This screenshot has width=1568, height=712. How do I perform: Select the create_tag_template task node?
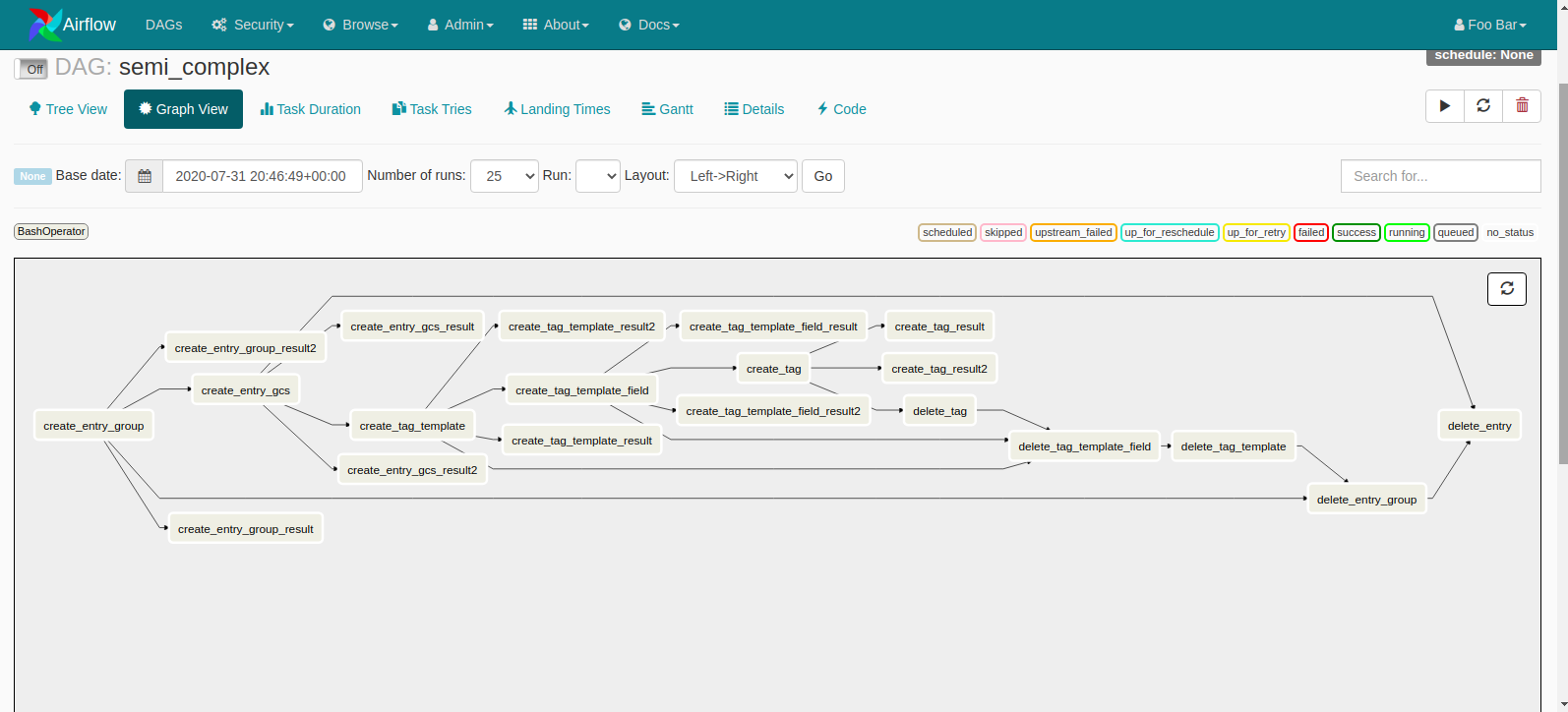pyautogui.click(x=412, y=426)
